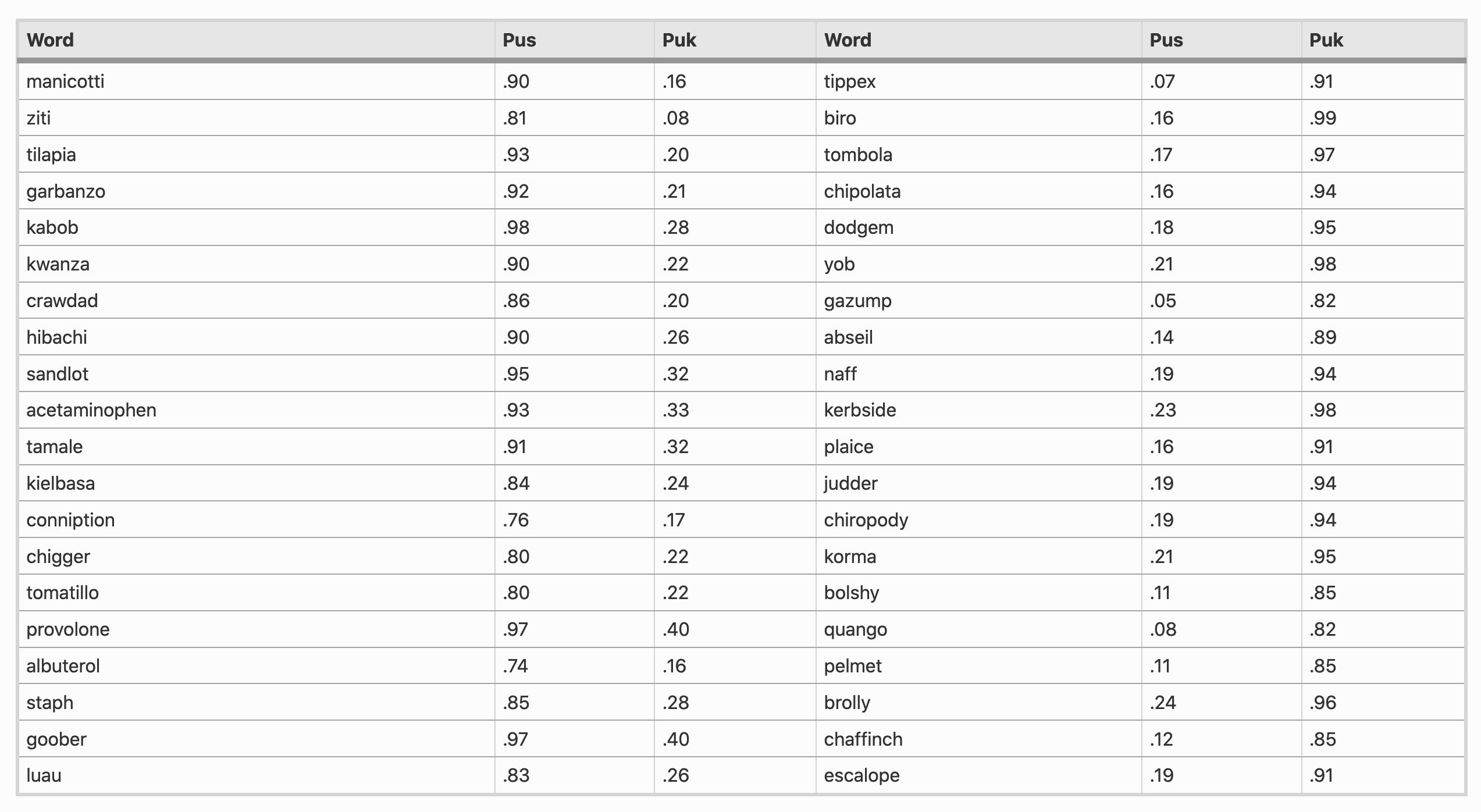Image resolution: width=1481 pixels, height=812 pixels.
Task: Select the provolone table cell
Action: pos(68,629)
